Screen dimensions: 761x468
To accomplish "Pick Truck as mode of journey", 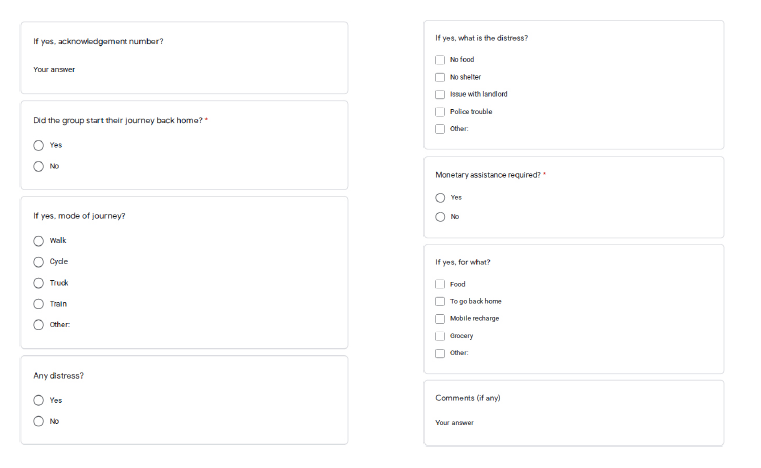I will [39, 283].
